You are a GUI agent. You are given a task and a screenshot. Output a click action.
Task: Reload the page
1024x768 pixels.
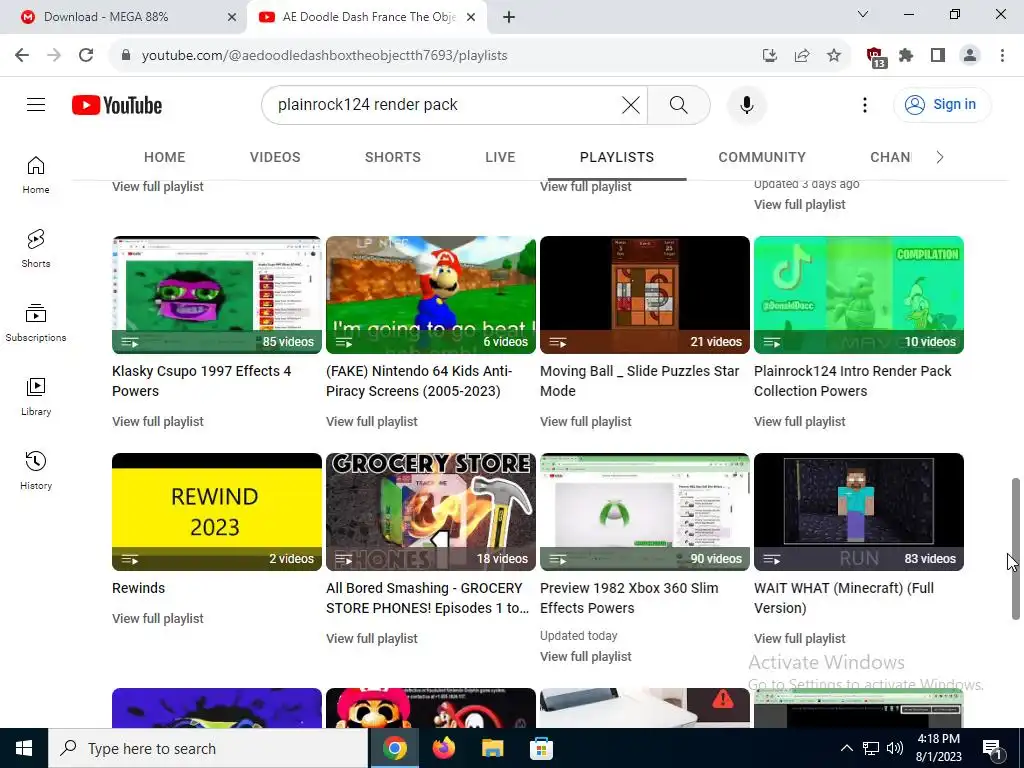86,55
